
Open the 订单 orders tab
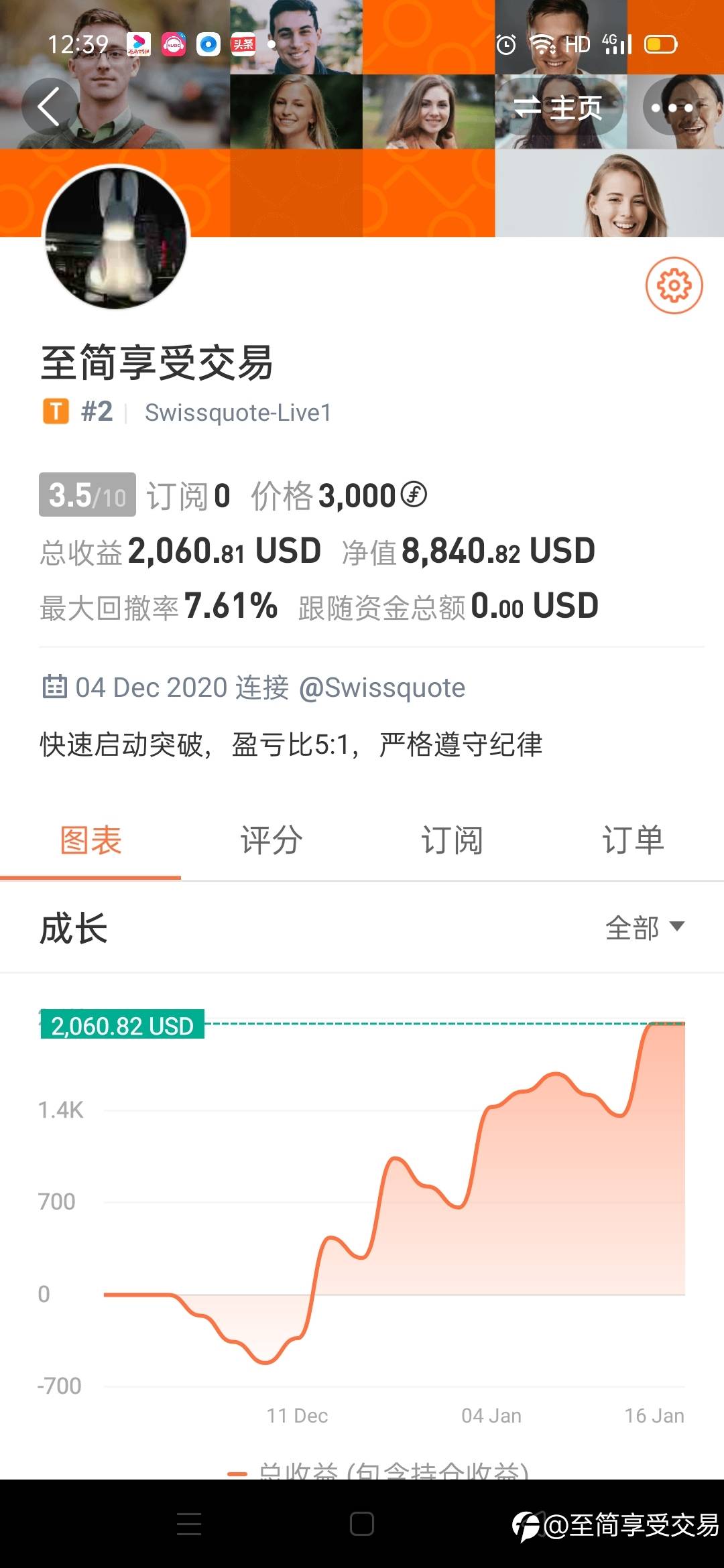(x=633, y=840)
